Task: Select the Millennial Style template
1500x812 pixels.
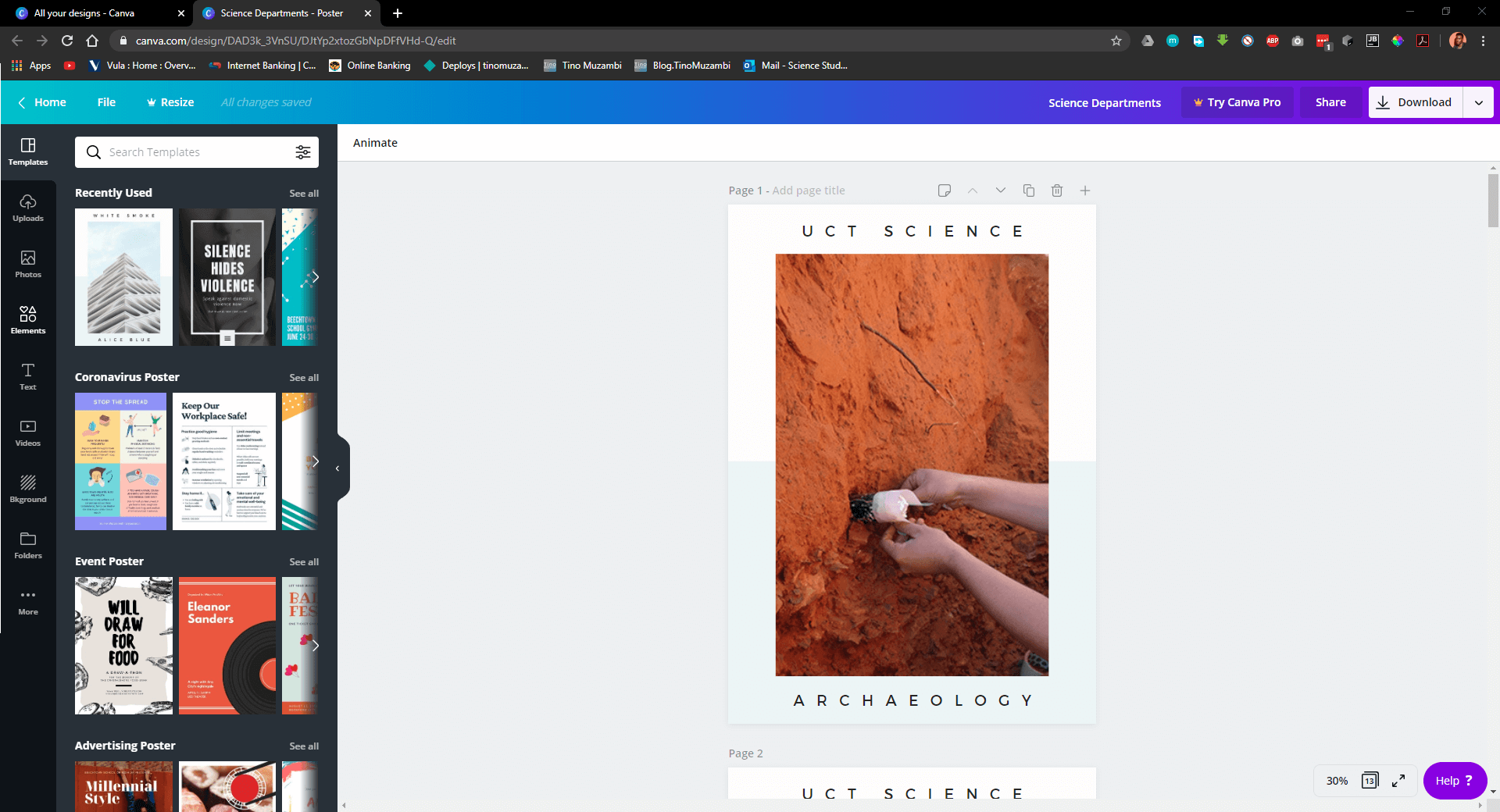Action: (x=123, y=786)
